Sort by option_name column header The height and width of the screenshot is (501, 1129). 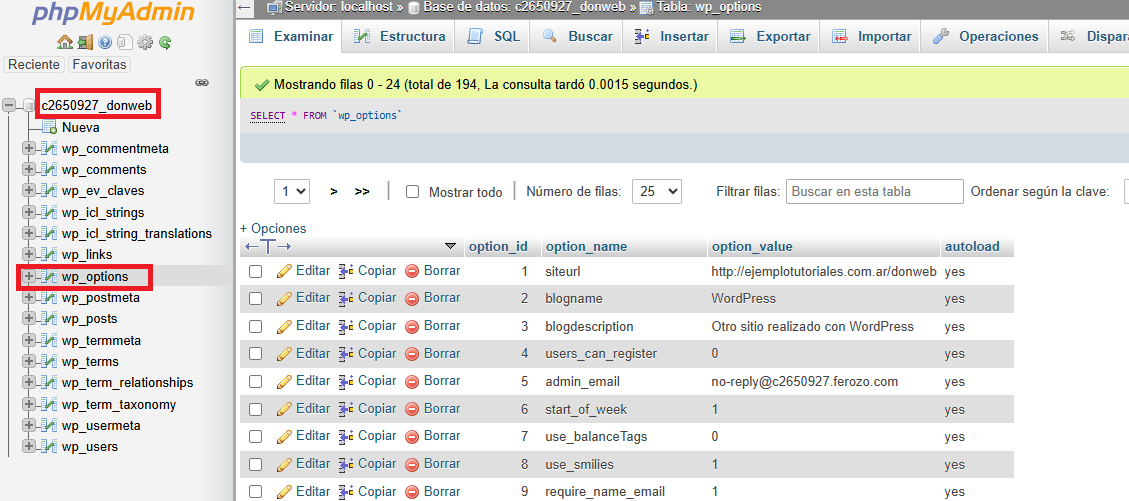click(586, 247)
